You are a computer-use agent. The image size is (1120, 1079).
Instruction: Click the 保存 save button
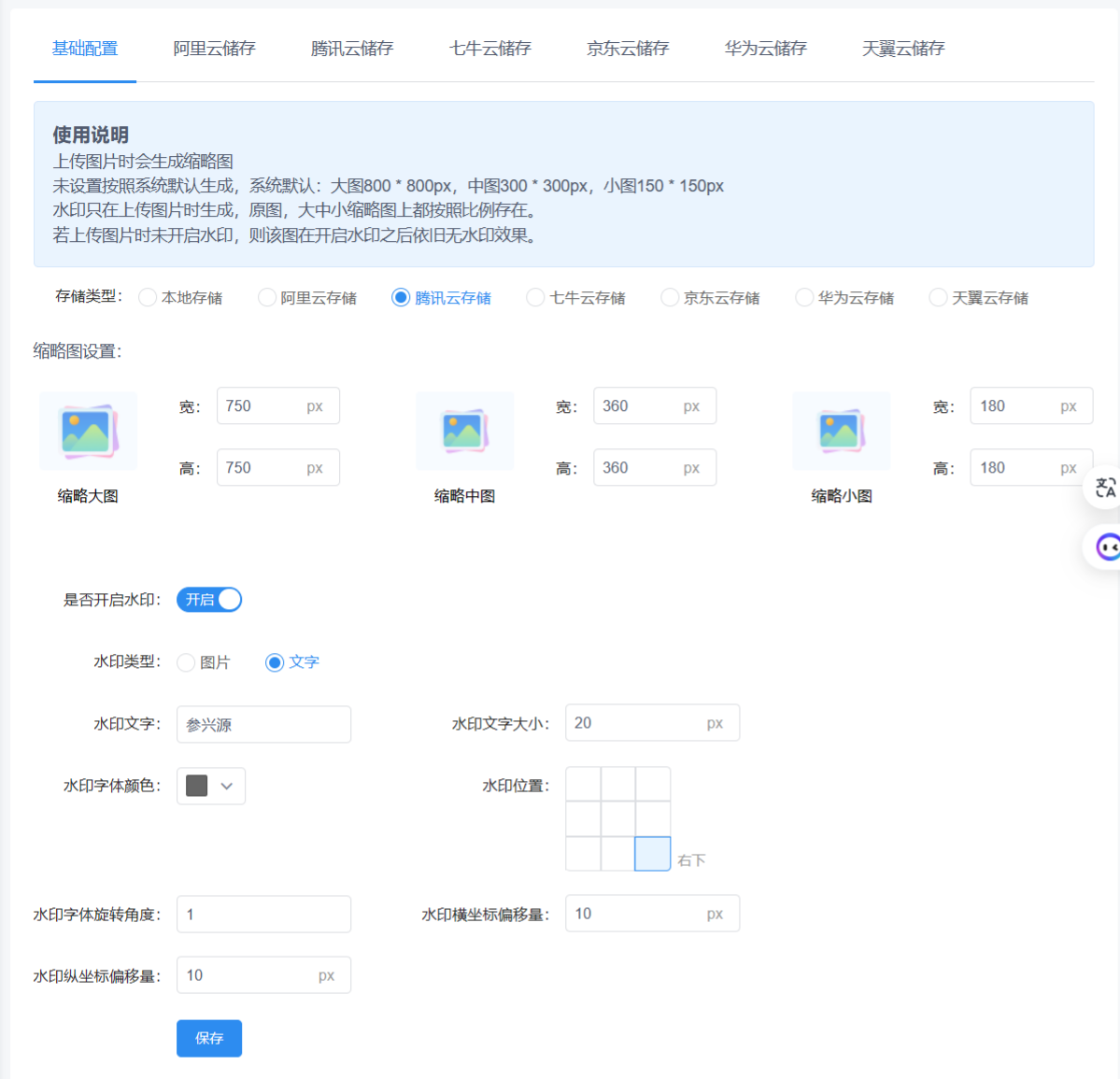tap(208, 1038)
